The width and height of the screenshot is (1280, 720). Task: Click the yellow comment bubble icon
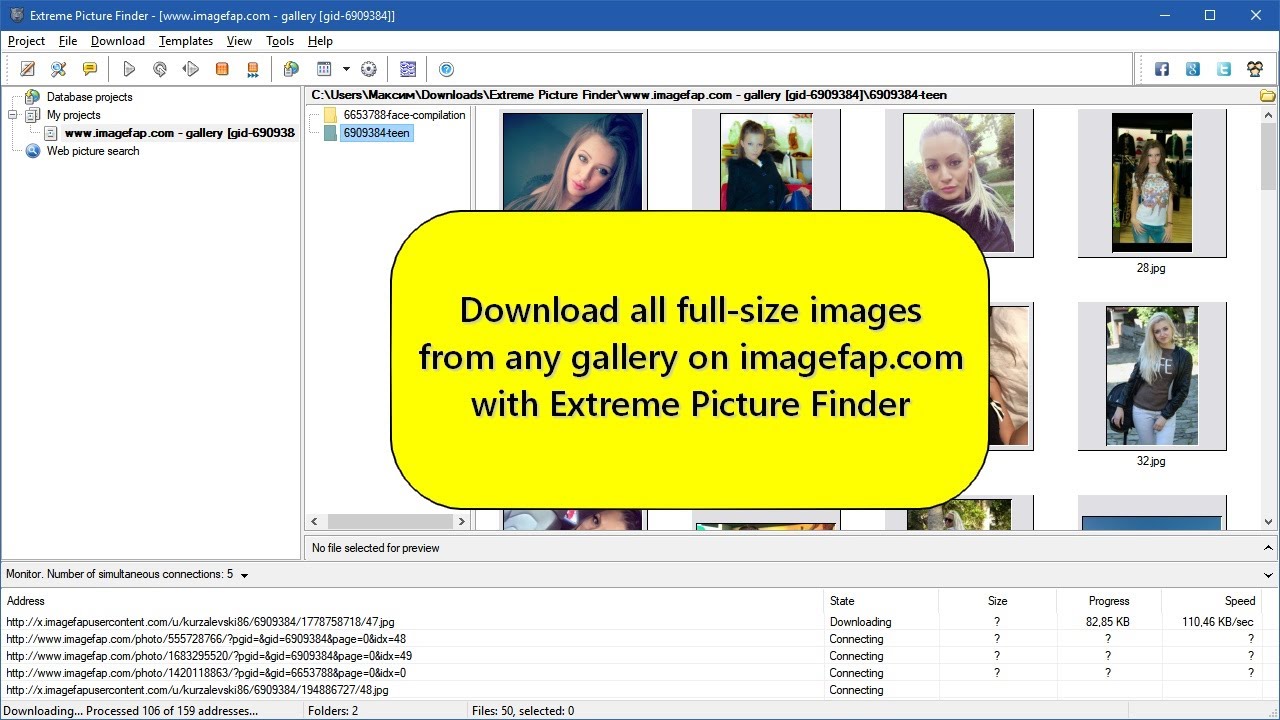click(90, 69)
